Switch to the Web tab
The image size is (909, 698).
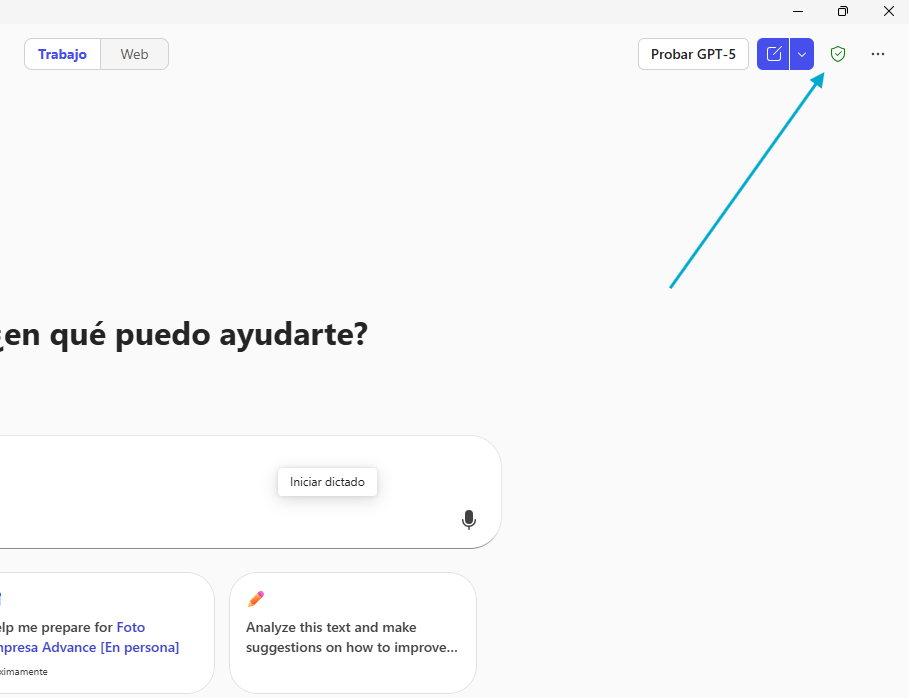134,54
